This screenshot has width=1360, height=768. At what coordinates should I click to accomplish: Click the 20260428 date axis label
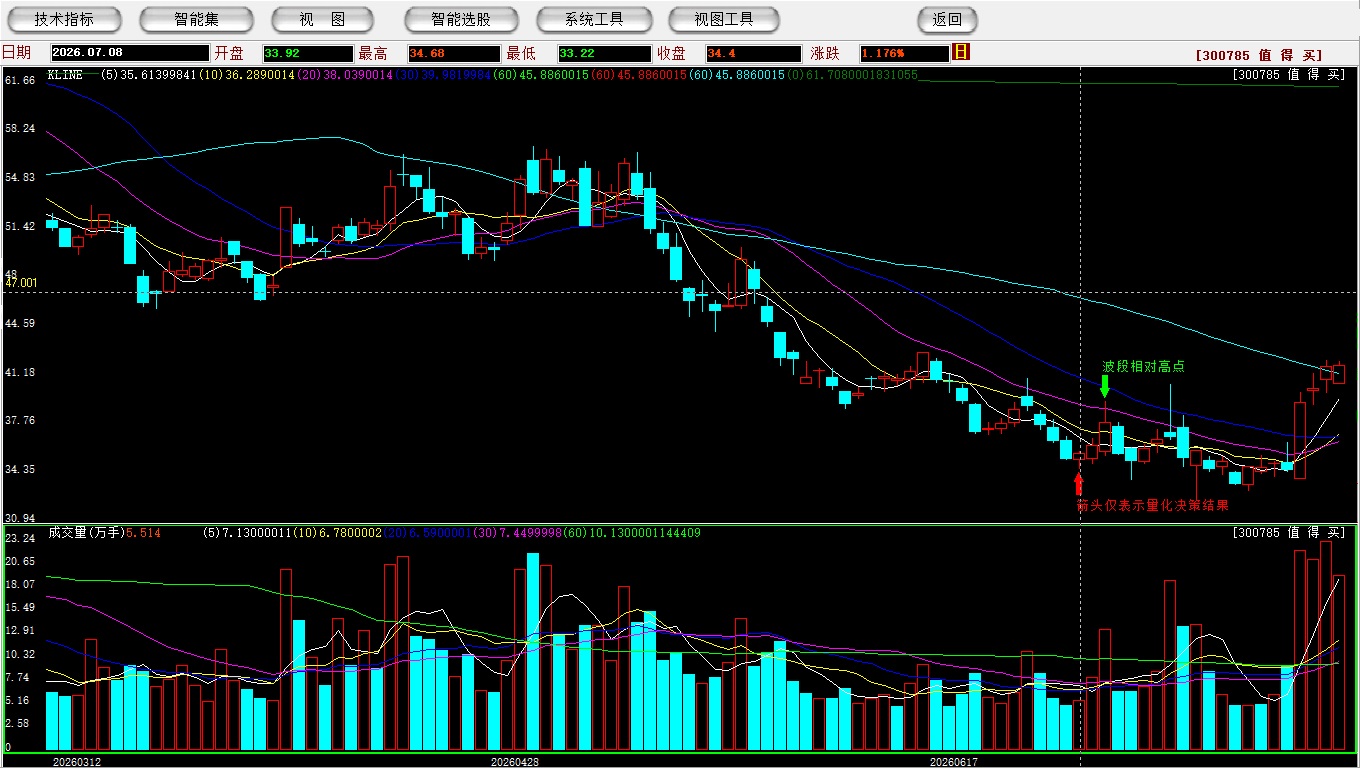pyautogui.click(x=515, y=762)
